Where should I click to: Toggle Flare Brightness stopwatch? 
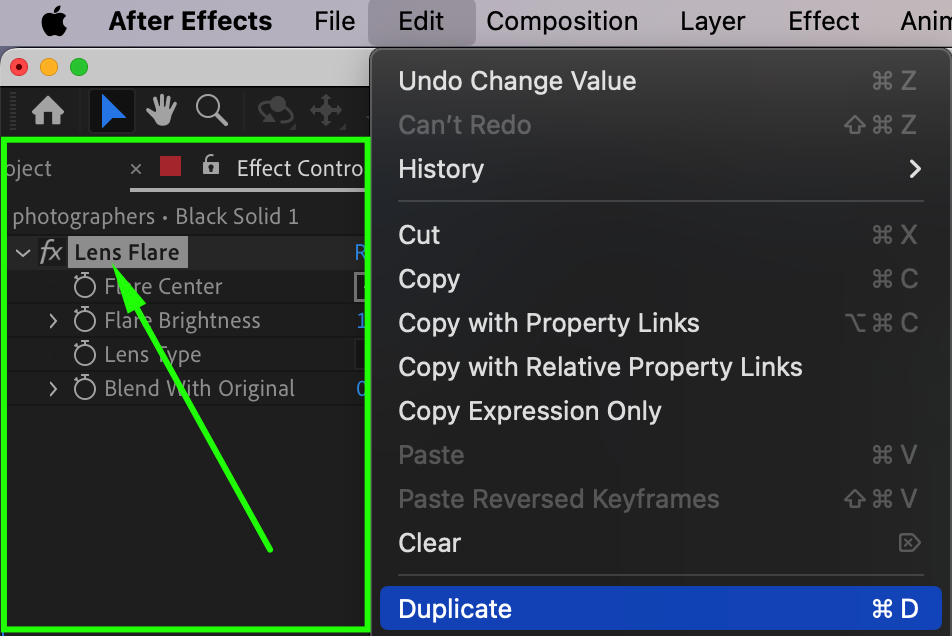click(85, 321)
